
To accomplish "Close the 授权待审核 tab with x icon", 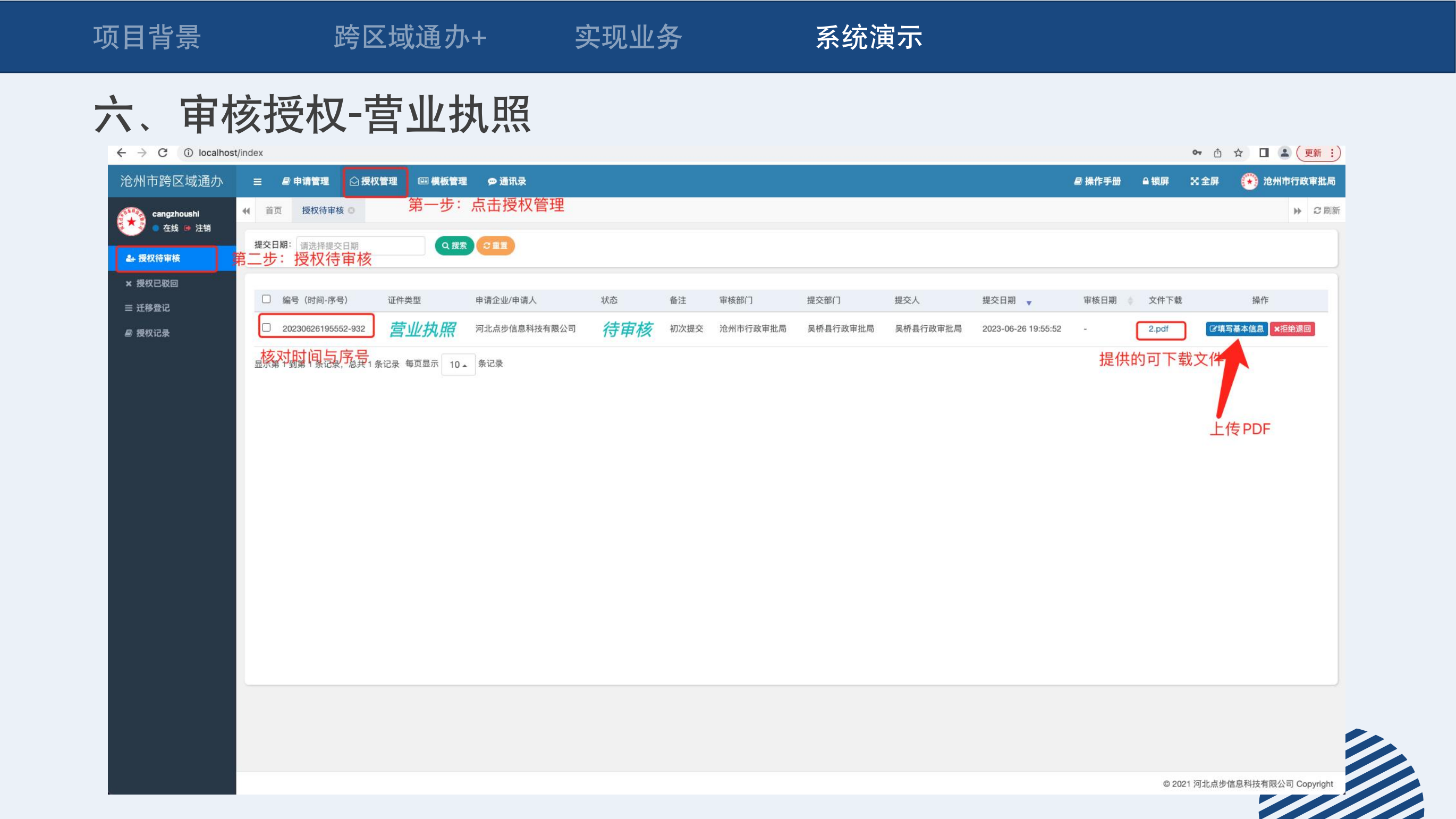I will (352, 210).
